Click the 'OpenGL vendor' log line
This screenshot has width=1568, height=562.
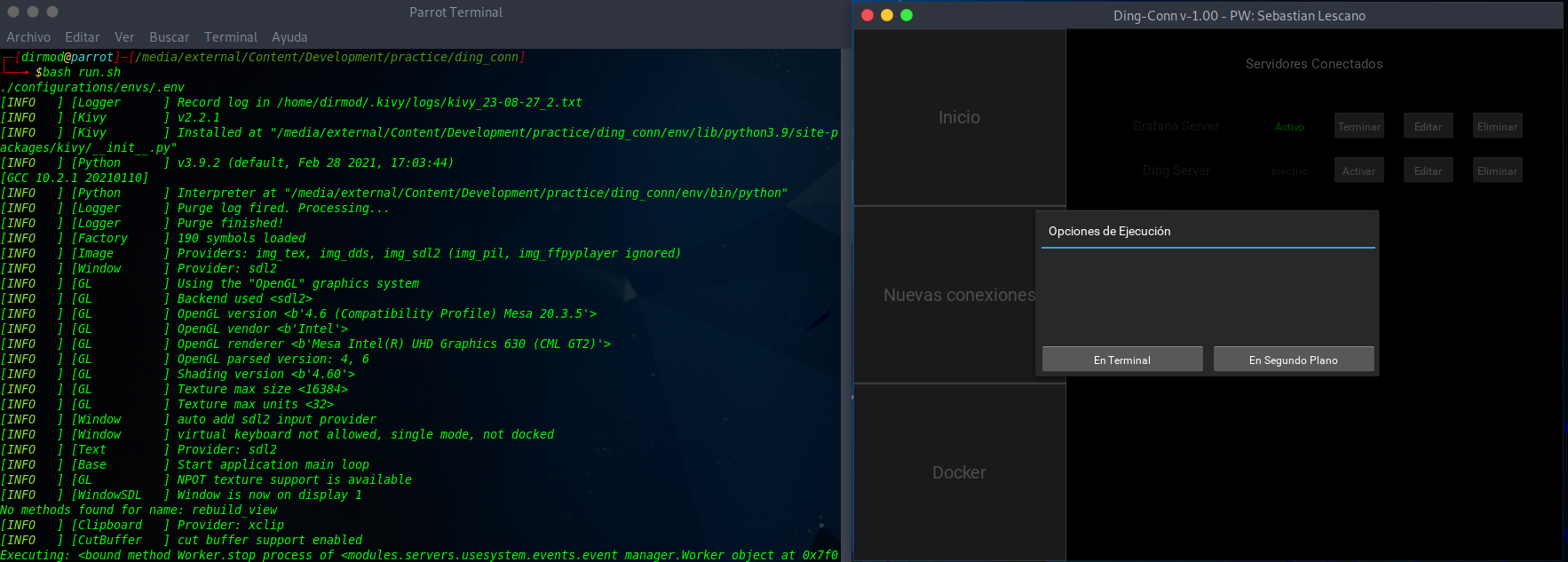pyautogui.click(x=263, y=328)
